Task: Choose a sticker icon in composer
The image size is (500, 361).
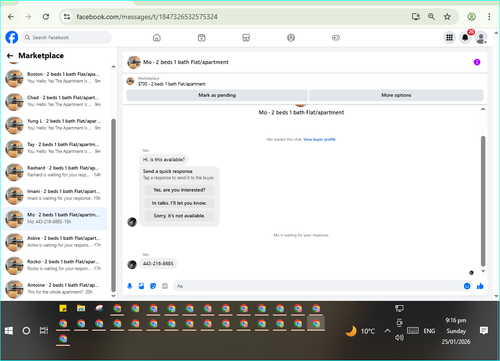Action: tap(153, 286)
